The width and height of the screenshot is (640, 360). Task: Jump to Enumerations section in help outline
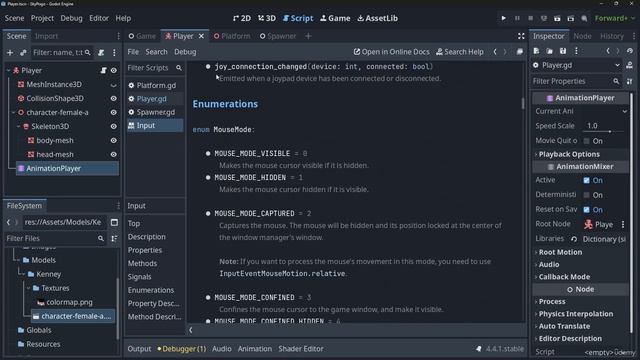click(x=151, y=290)
